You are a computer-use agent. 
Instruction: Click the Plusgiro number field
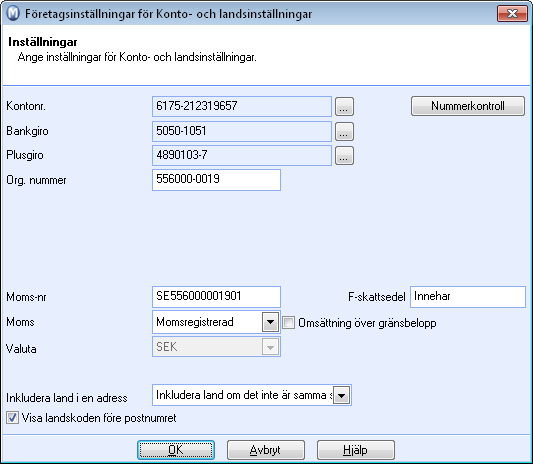(242, 156)
